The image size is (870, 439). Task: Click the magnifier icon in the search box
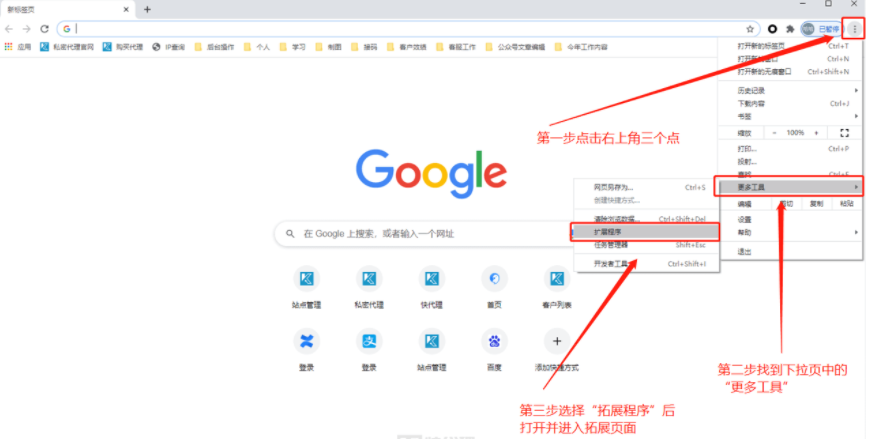290,234
